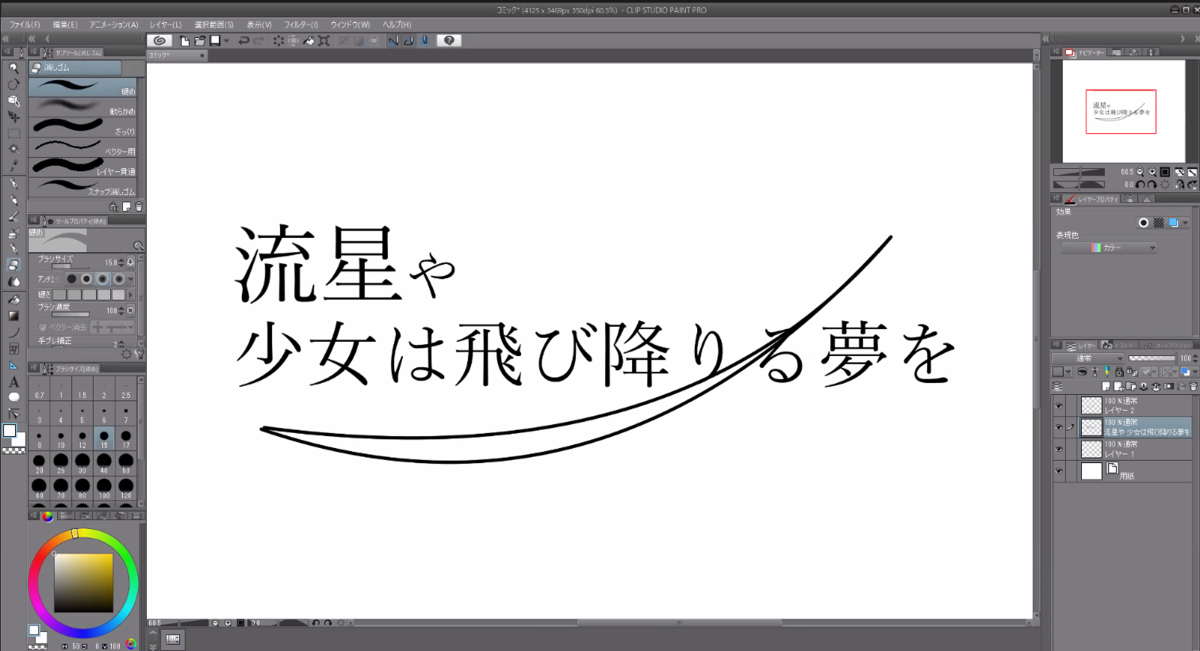The height and width of the screenshot is (651, 1200).
Task: Click the Fill bucket icon in command bar
Action: click(310, 40)
